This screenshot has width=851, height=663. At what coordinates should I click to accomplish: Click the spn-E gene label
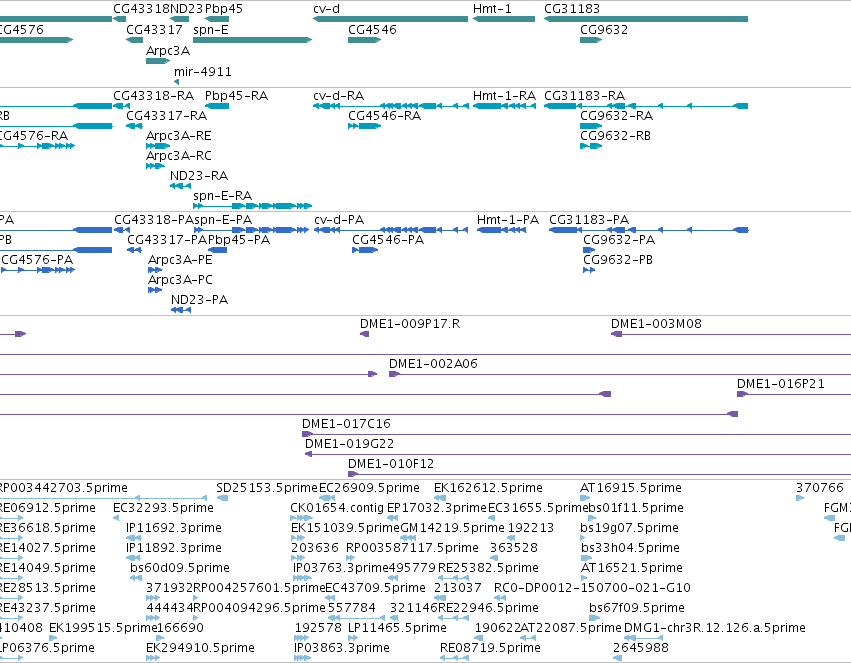coord(211,29)
